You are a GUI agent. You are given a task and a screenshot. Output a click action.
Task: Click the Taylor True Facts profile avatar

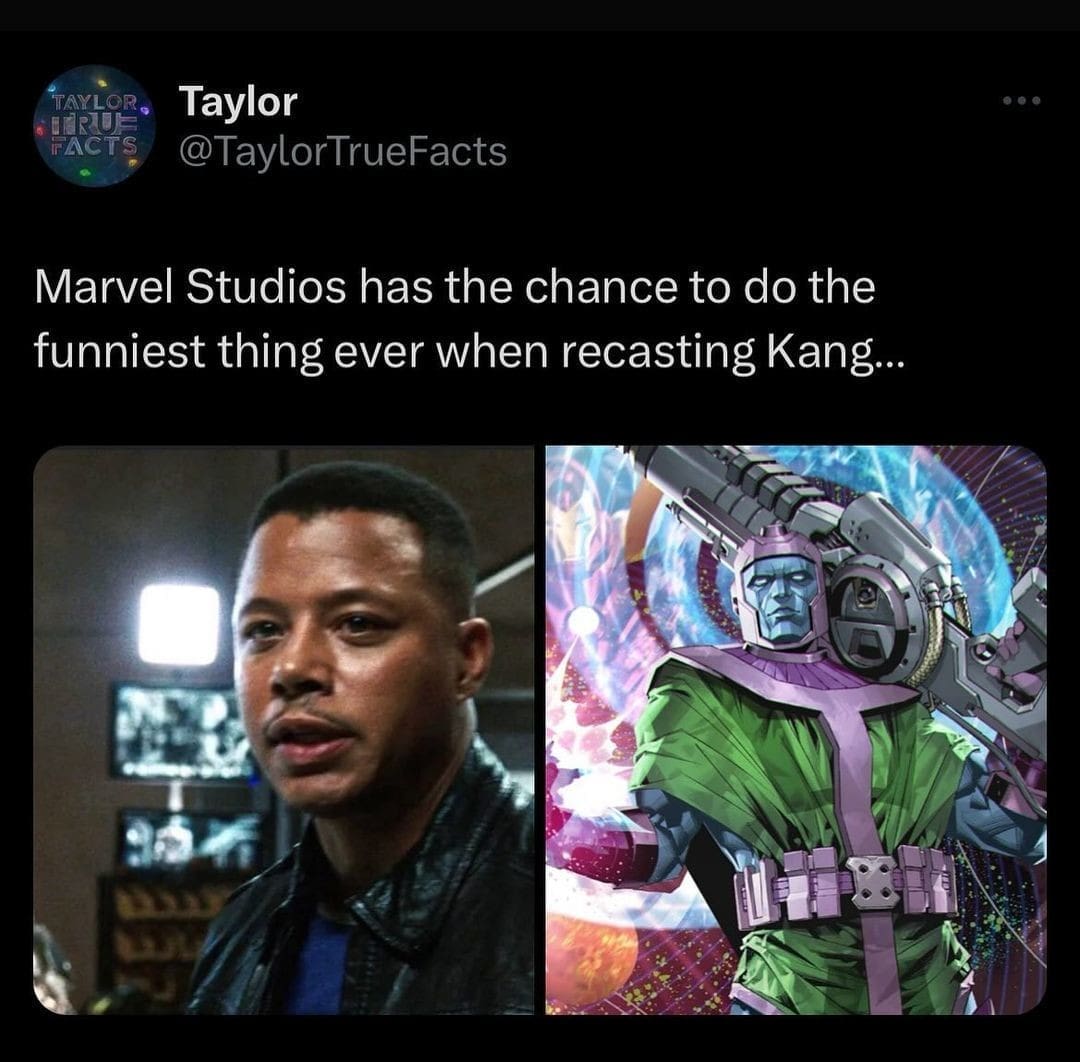(94, 126)
